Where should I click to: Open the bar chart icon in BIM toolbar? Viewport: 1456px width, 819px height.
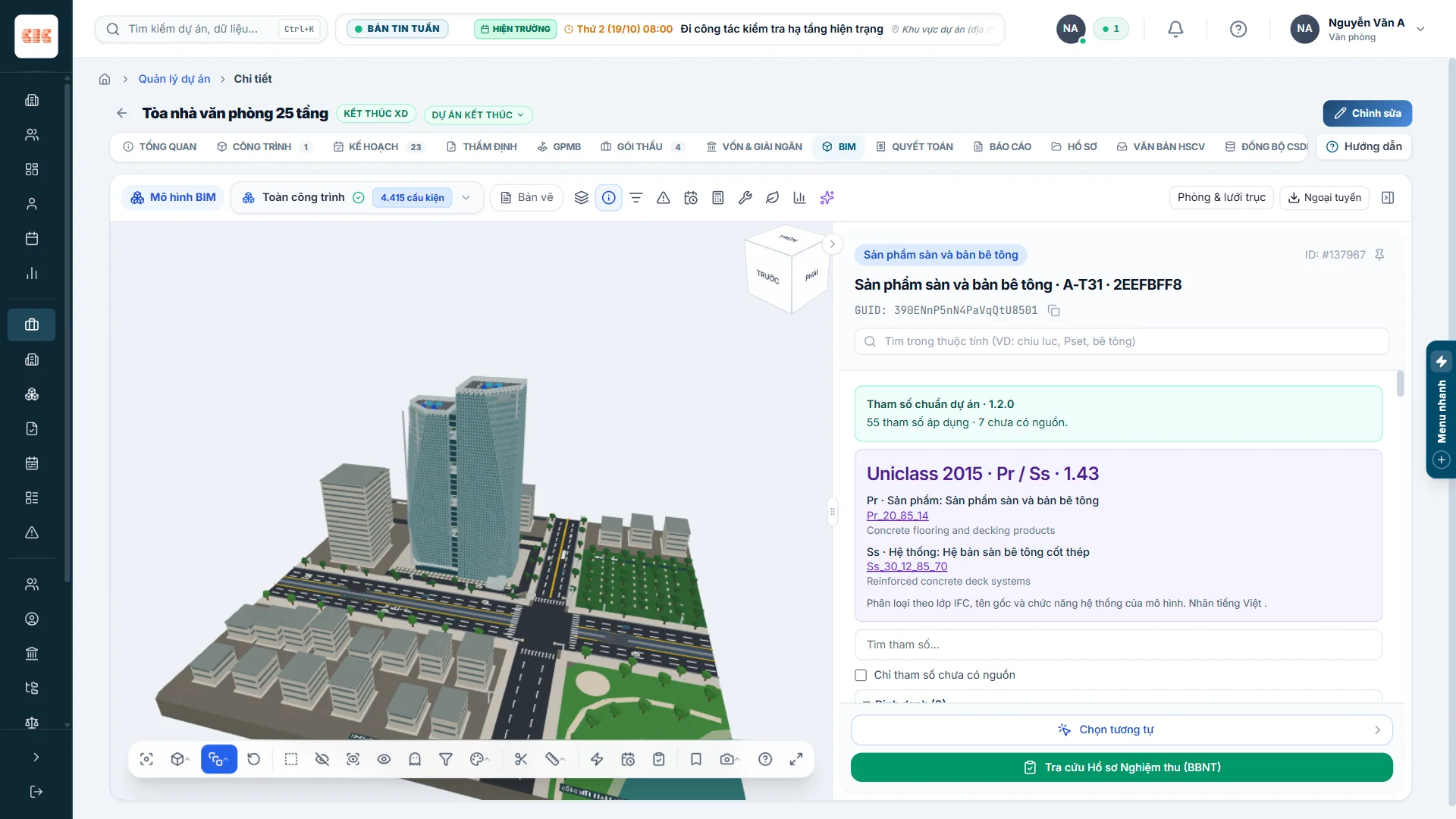coord(799,198)
